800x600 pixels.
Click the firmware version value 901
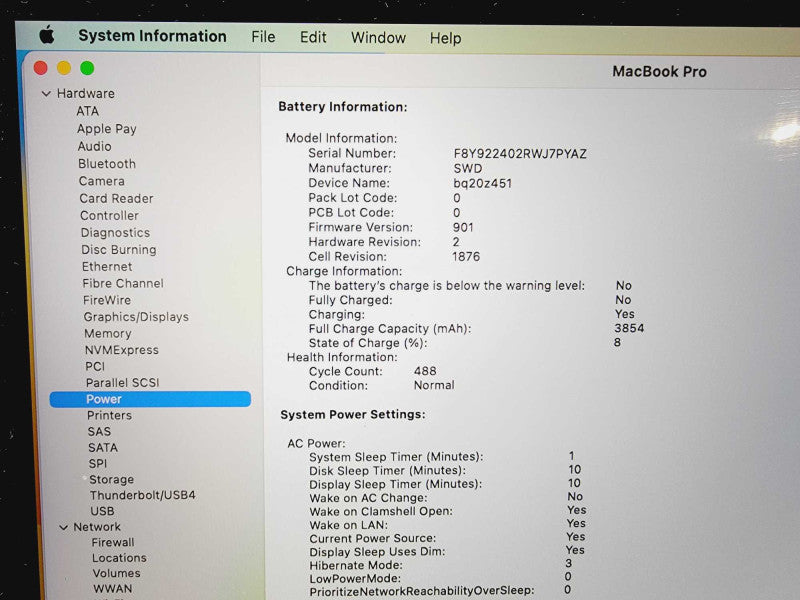click(x=463, y=227)
